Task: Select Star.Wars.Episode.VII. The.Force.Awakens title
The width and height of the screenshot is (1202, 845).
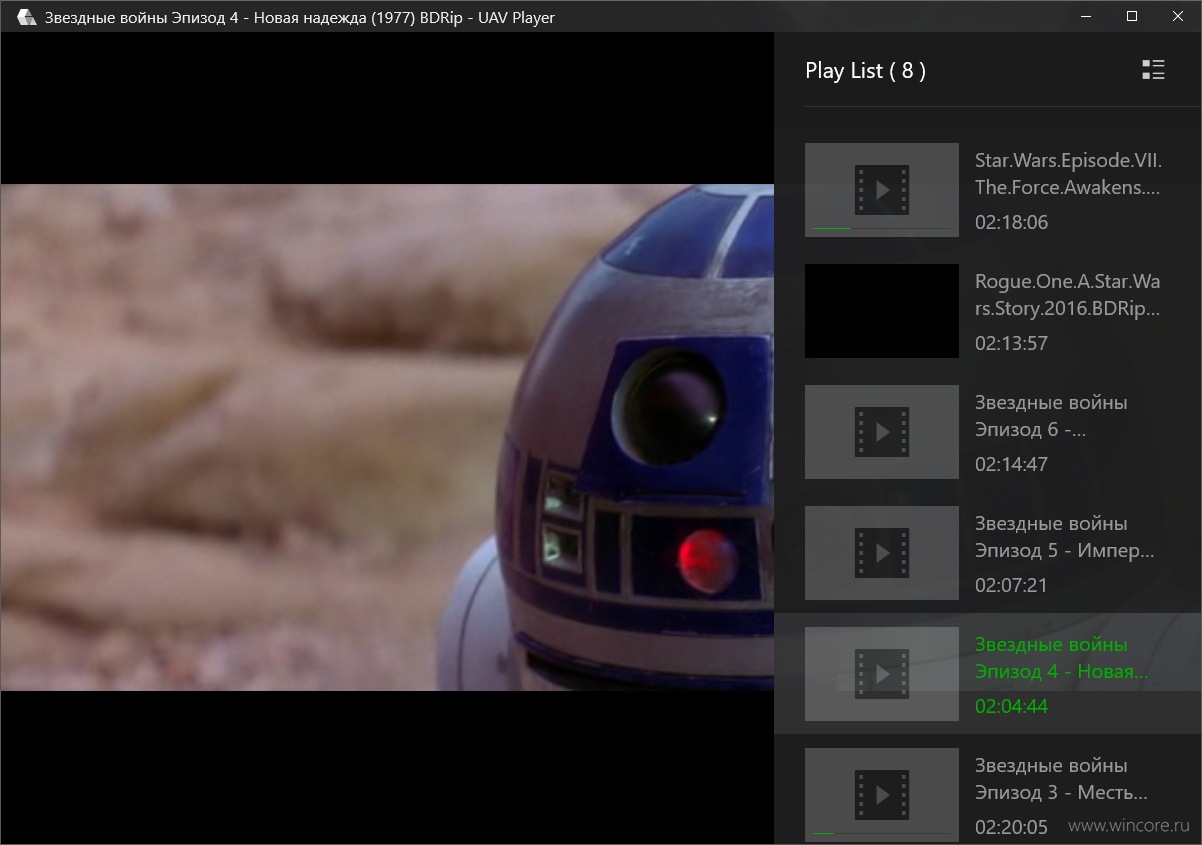Action: point(1068,173)
